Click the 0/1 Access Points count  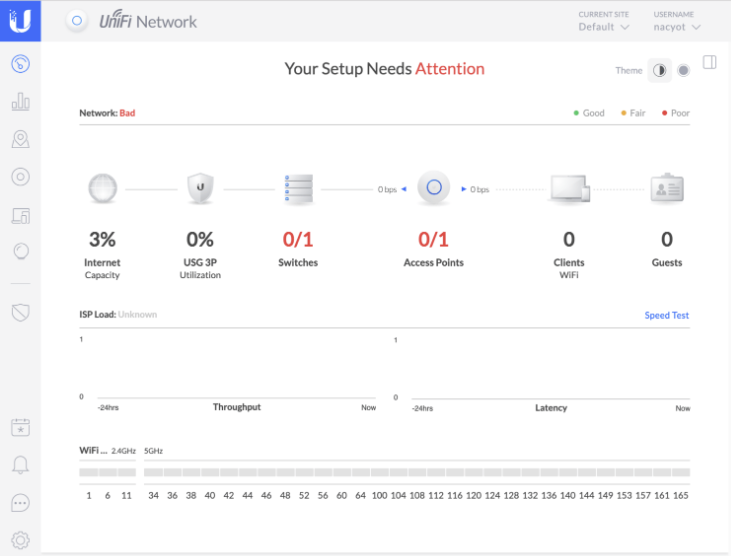(434, 240)
